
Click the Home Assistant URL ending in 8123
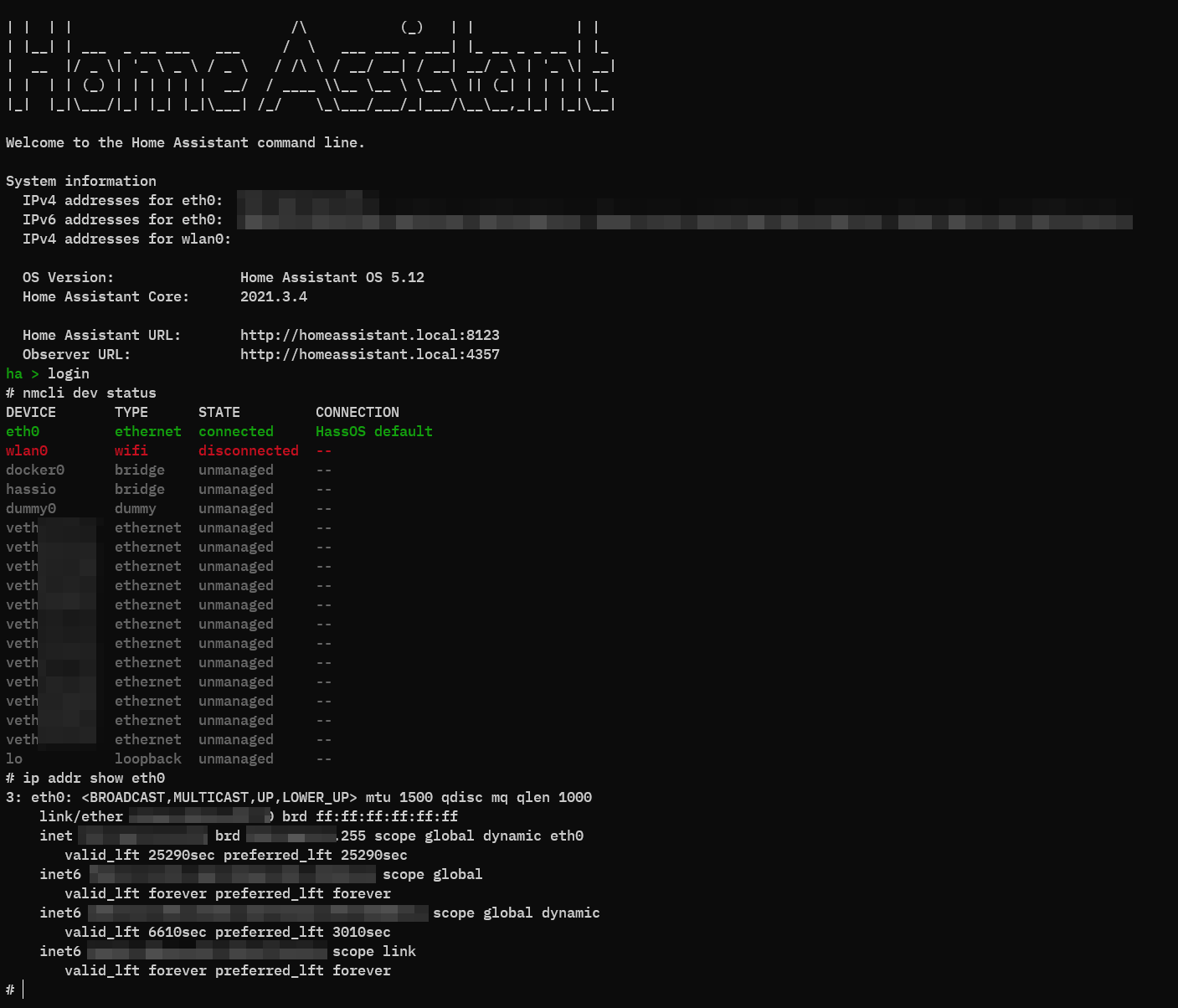pos(369,335)
